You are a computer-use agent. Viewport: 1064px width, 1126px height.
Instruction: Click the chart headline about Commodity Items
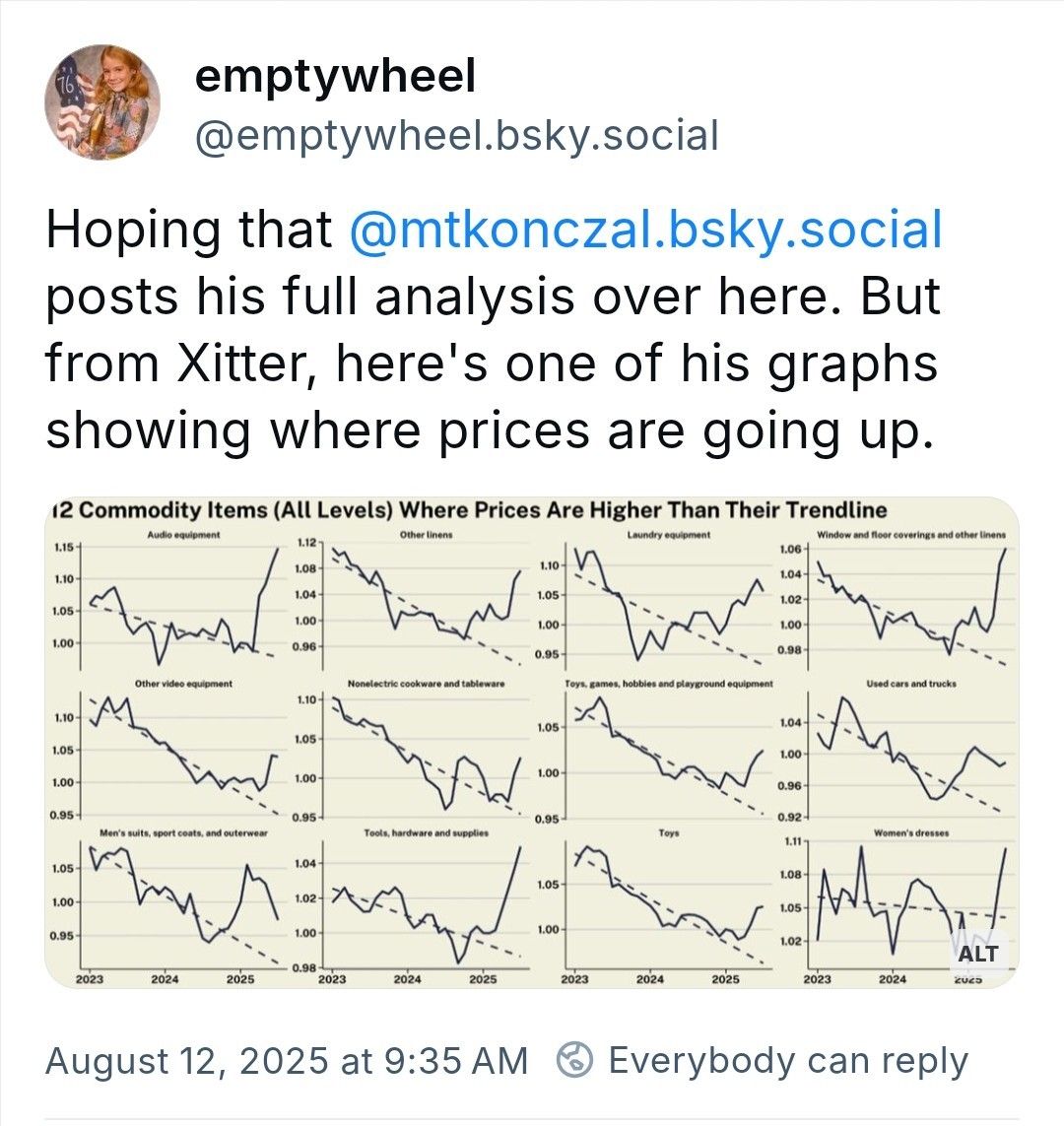coord(468,510)
